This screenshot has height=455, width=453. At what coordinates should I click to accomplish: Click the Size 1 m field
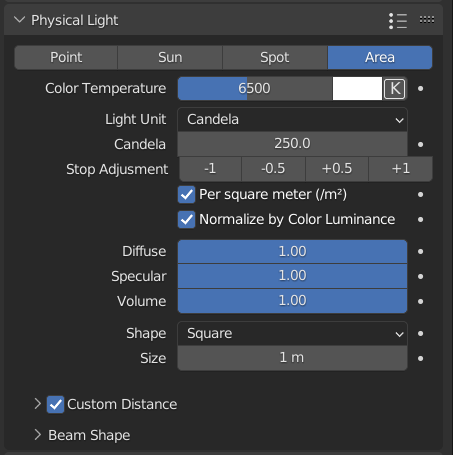[292, 358]
